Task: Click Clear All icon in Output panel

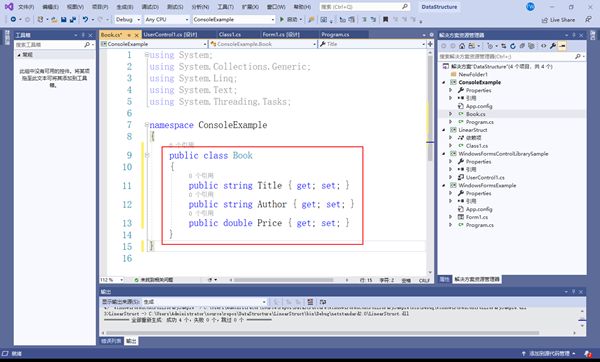Action: [310, 302]
